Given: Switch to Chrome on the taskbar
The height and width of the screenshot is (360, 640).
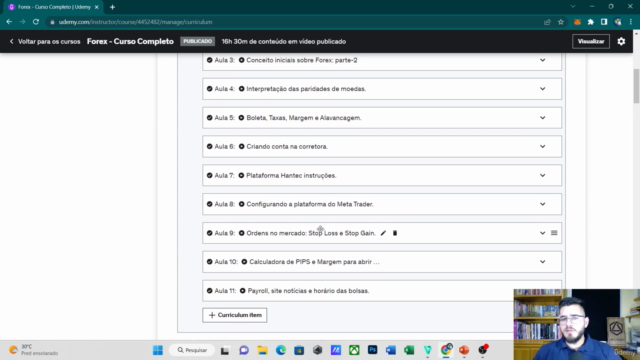Looking at the screenshot, I should (446, 350).
